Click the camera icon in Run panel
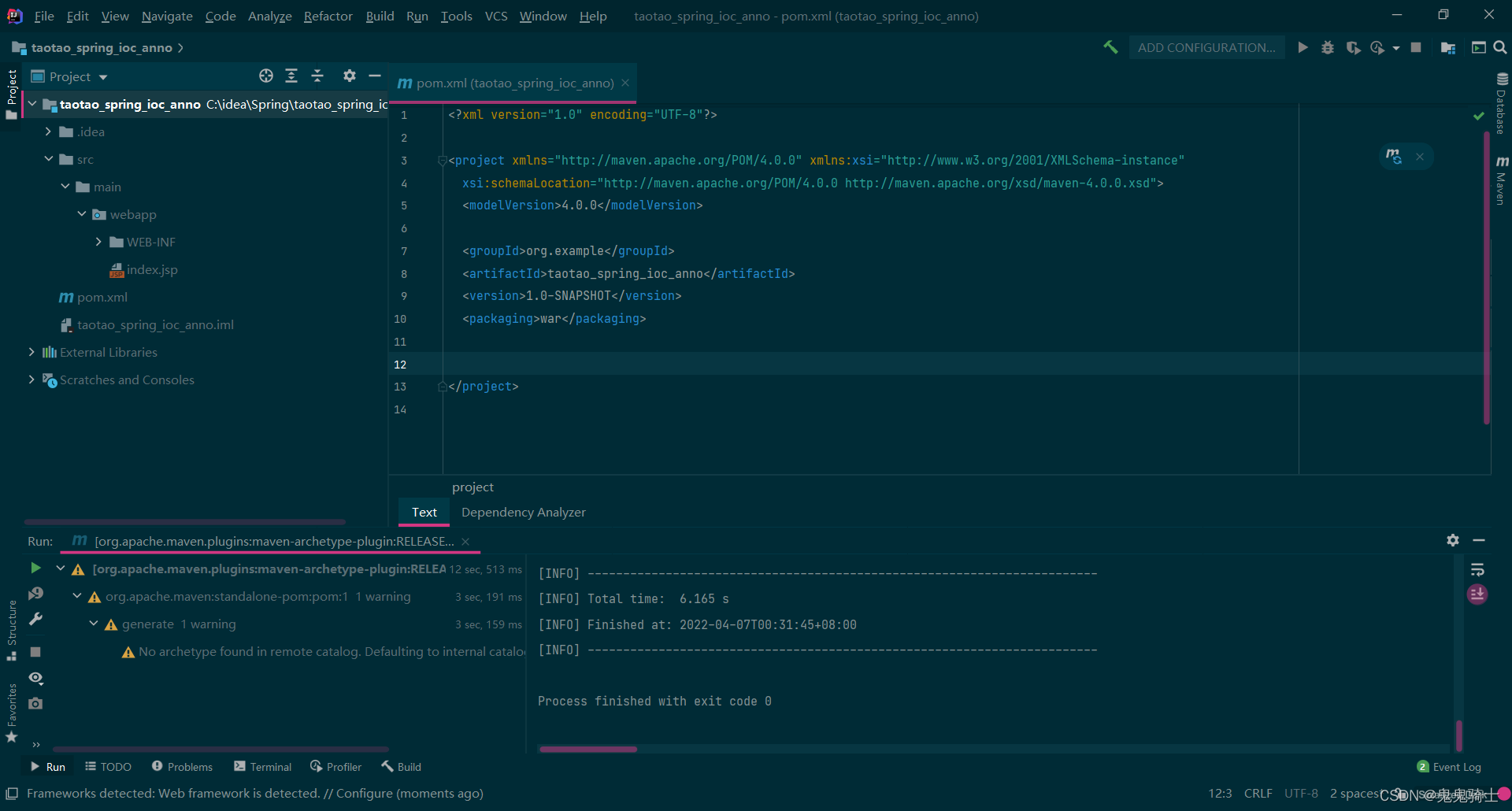The image size is (1512, 811). [x=35, y=703]
